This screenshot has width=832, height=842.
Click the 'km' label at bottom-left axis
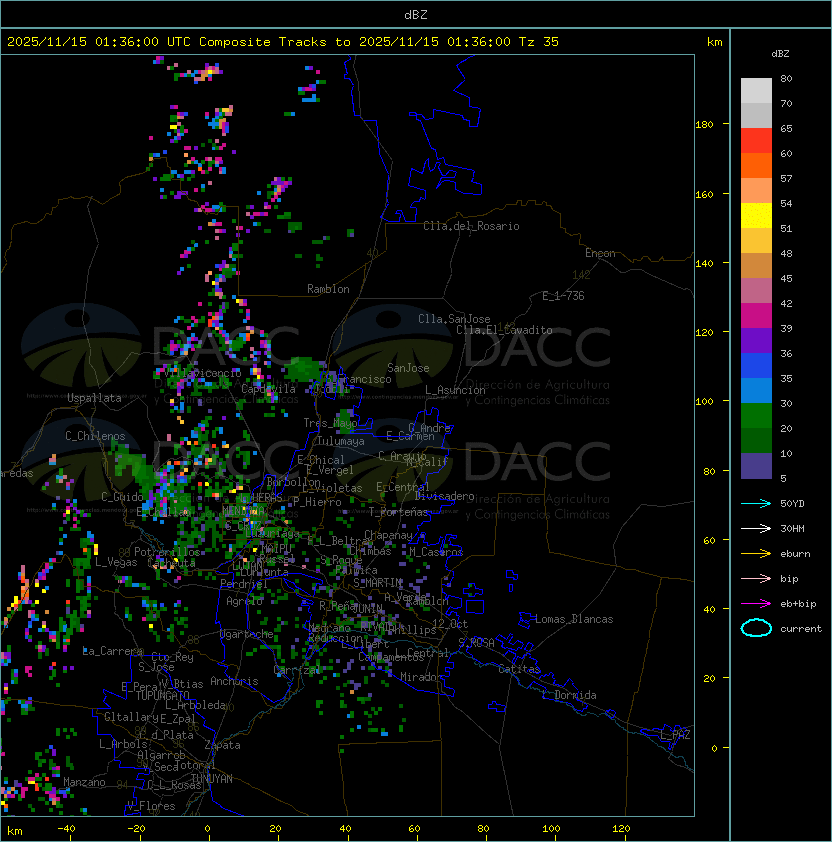(15, 831)
